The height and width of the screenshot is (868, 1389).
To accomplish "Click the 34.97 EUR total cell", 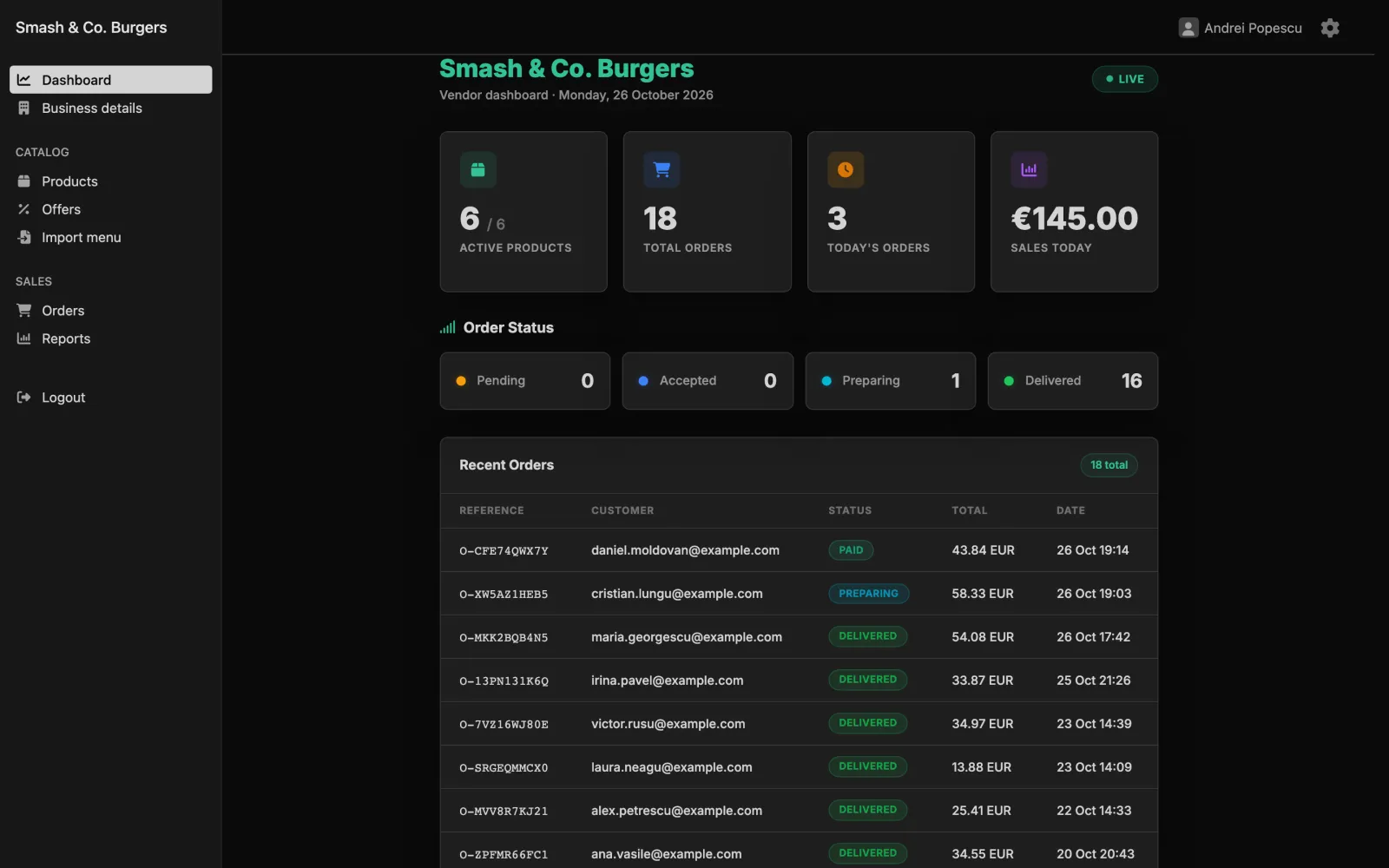I will point(983,724).
